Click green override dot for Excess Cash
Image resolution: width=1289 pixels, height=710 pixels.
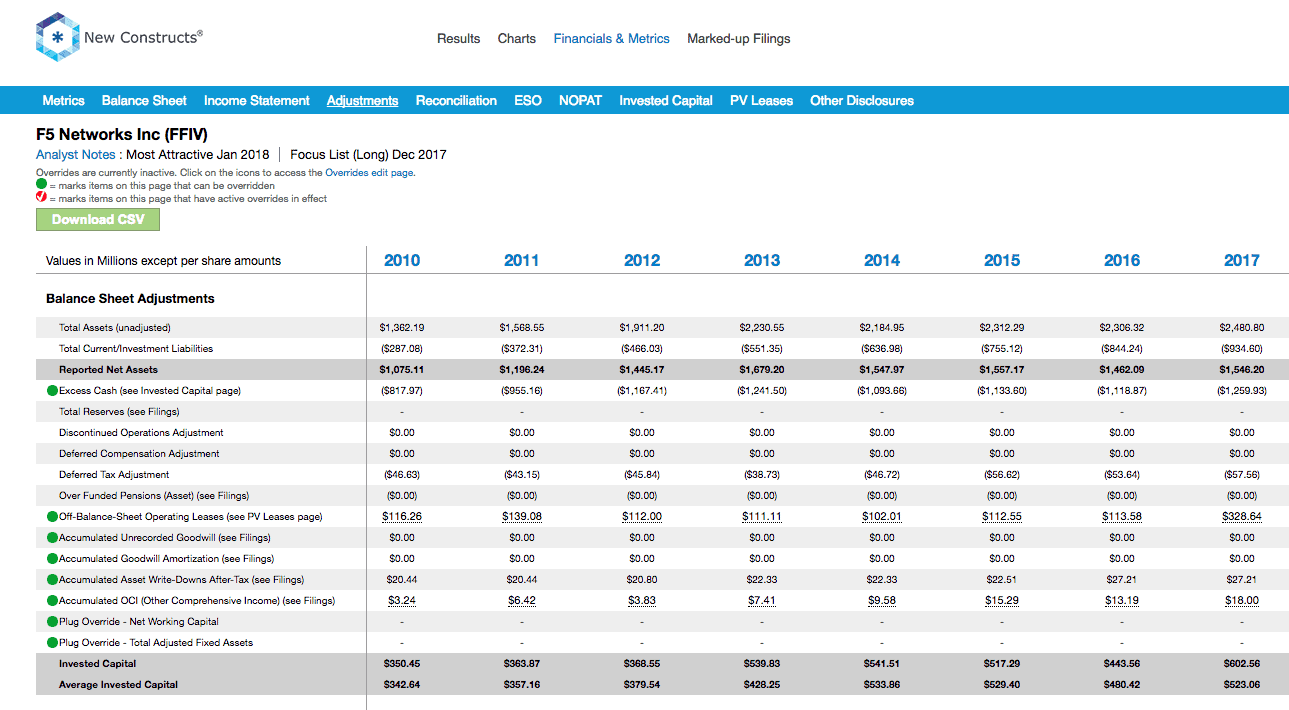(52, 391)
